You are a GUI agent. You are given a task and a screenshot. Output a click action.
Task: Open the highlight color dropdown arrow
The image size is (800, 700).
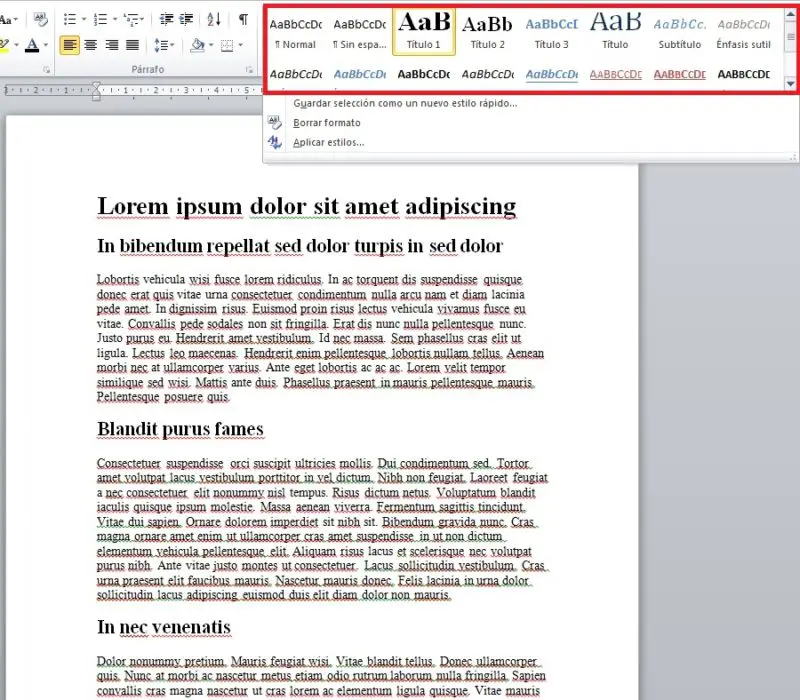tap(16, 45)
